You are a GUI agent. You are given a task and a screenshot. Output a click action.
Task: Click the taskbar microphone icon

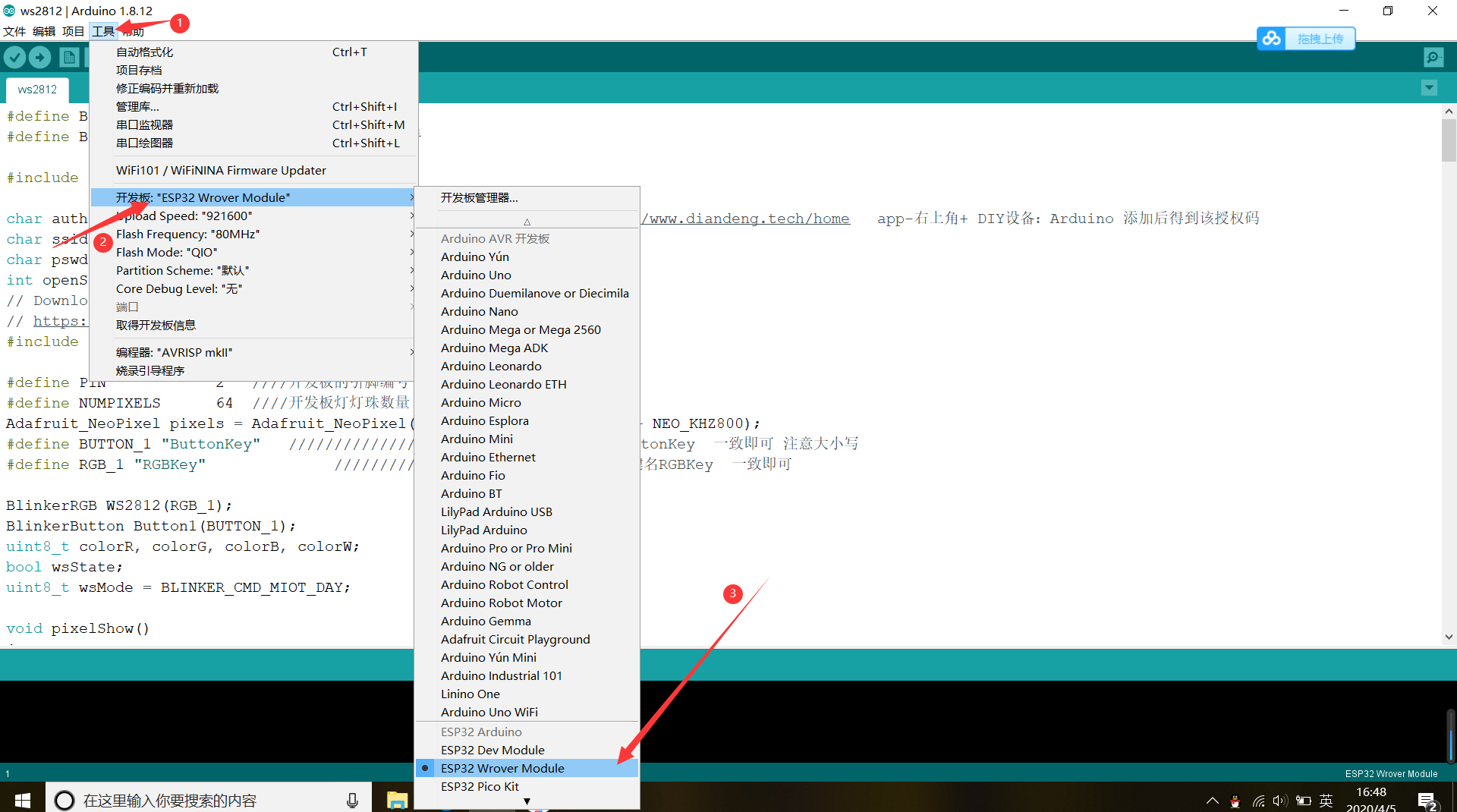coord(352,800)
